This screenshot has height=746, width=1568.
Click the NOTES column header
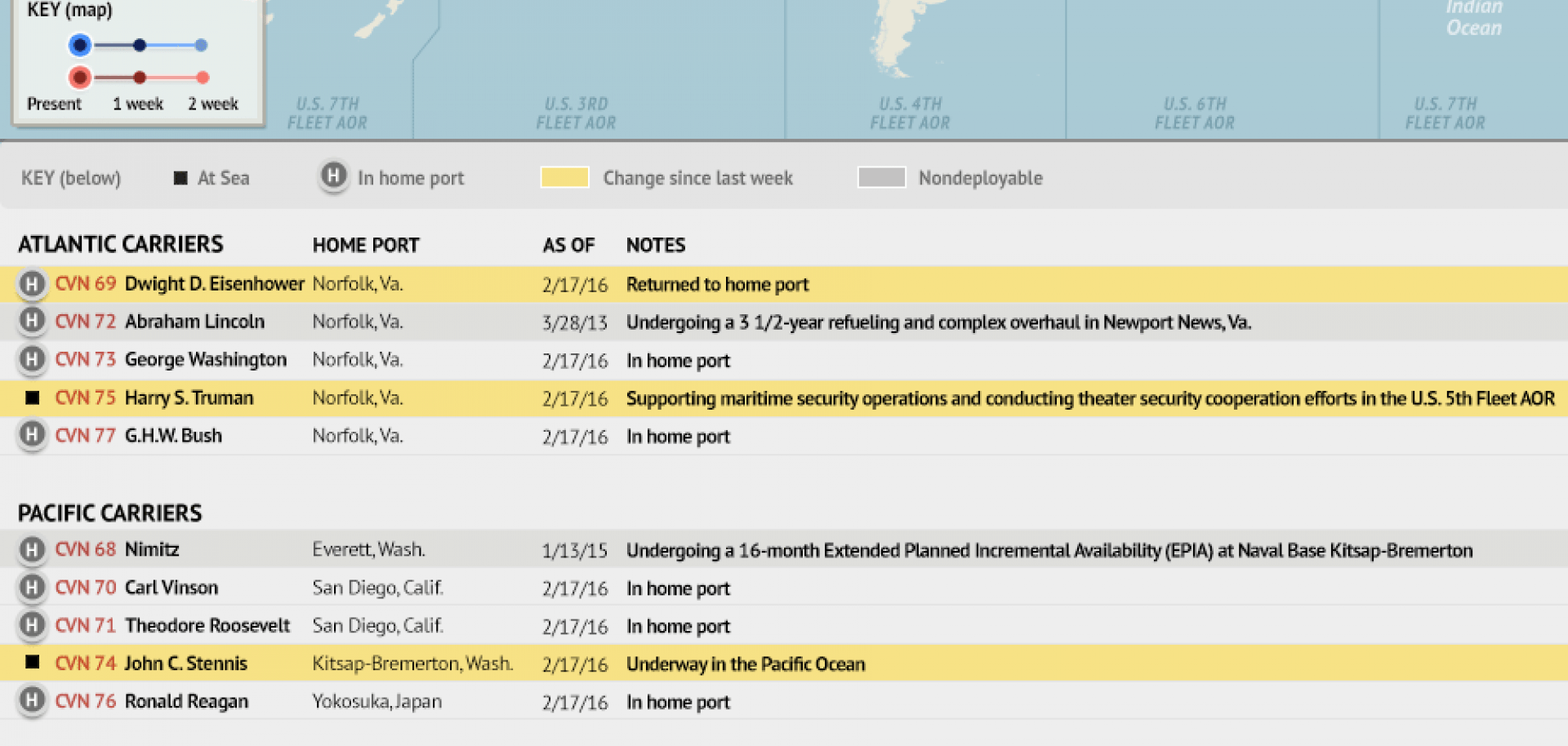tap(656, 245)
